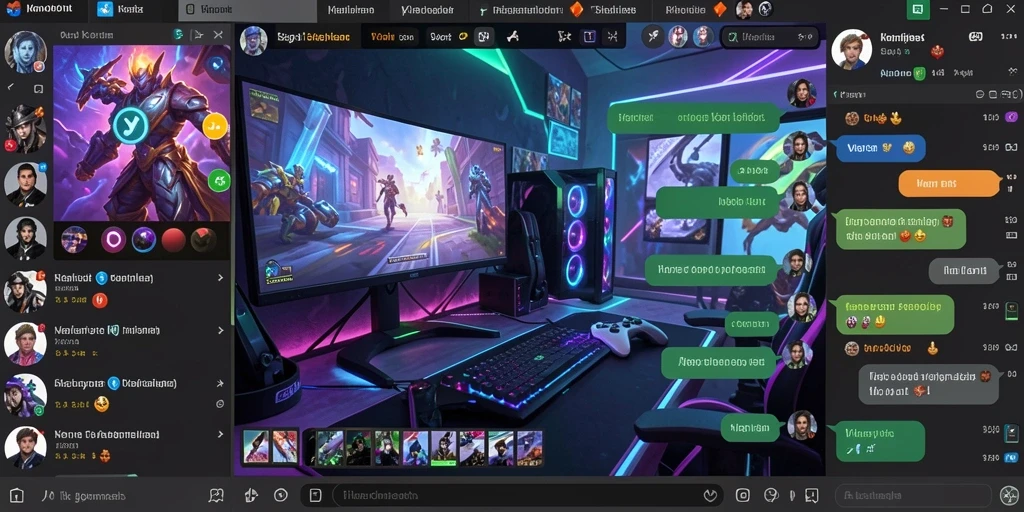
Task: Click the heart icon in the message field
Action: coord(710,496)
